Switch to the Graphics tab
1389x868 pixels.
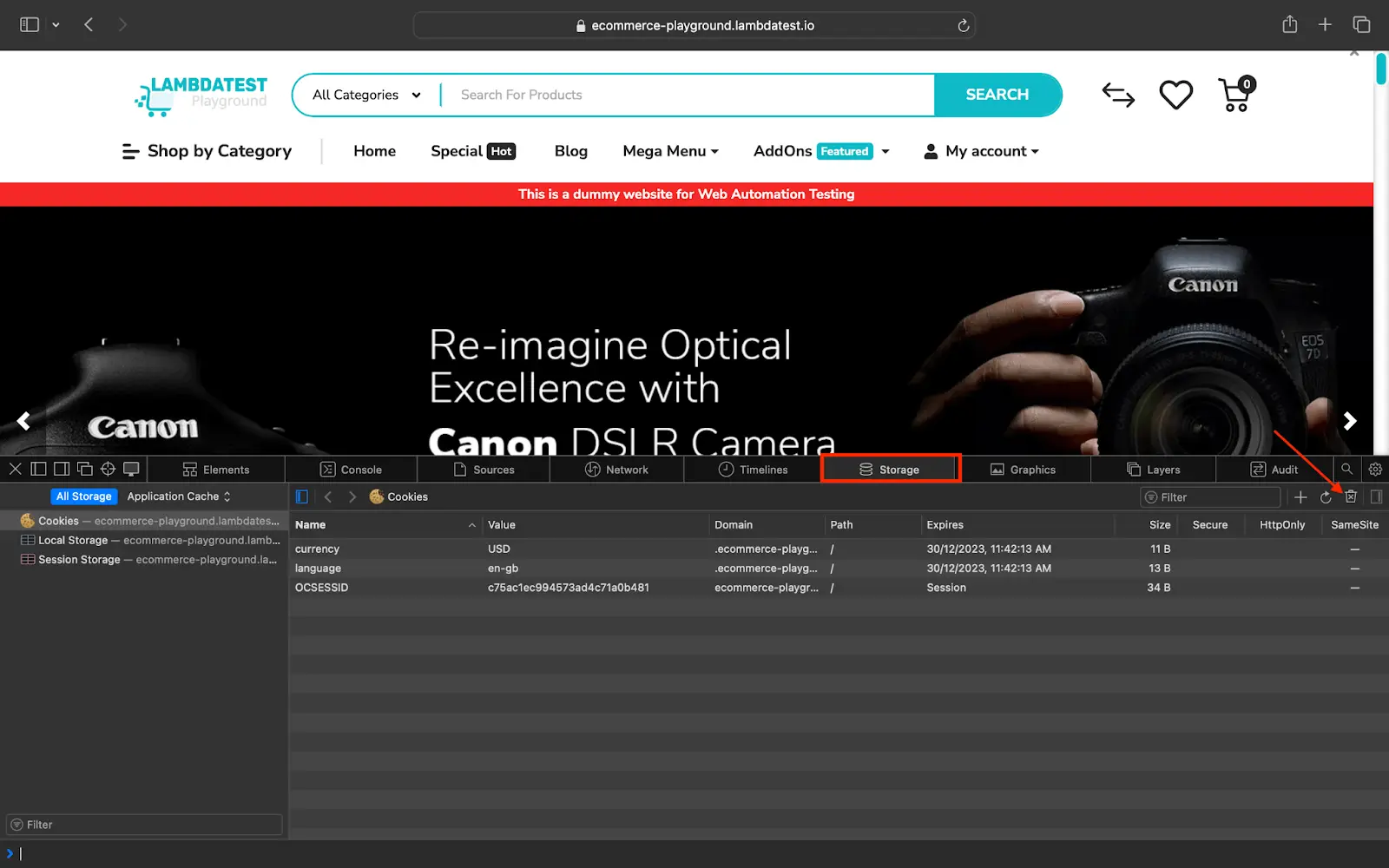tap(1023, 470)
